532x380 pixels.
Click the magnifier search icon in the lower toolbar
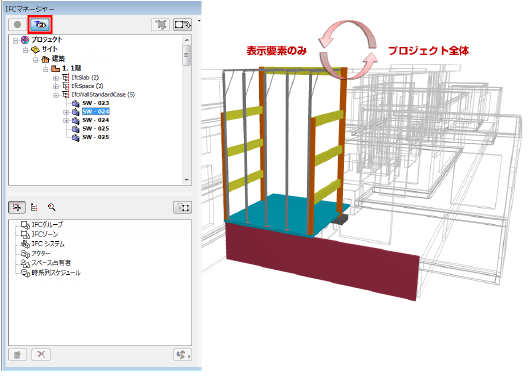(52, 207)
